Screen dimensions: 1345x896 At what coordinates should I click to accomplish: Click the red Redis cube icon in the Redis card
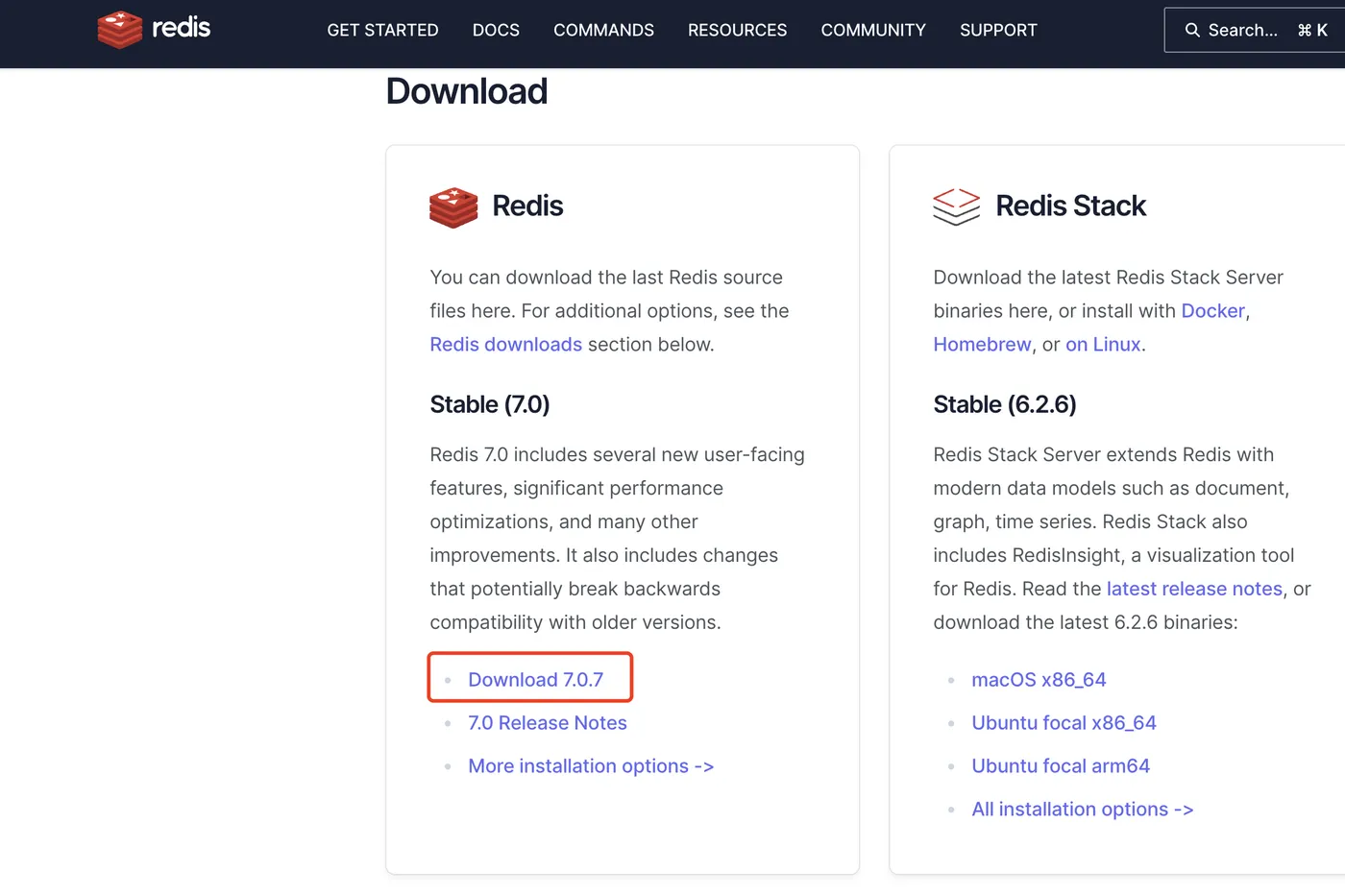click(x=453, y=206)
